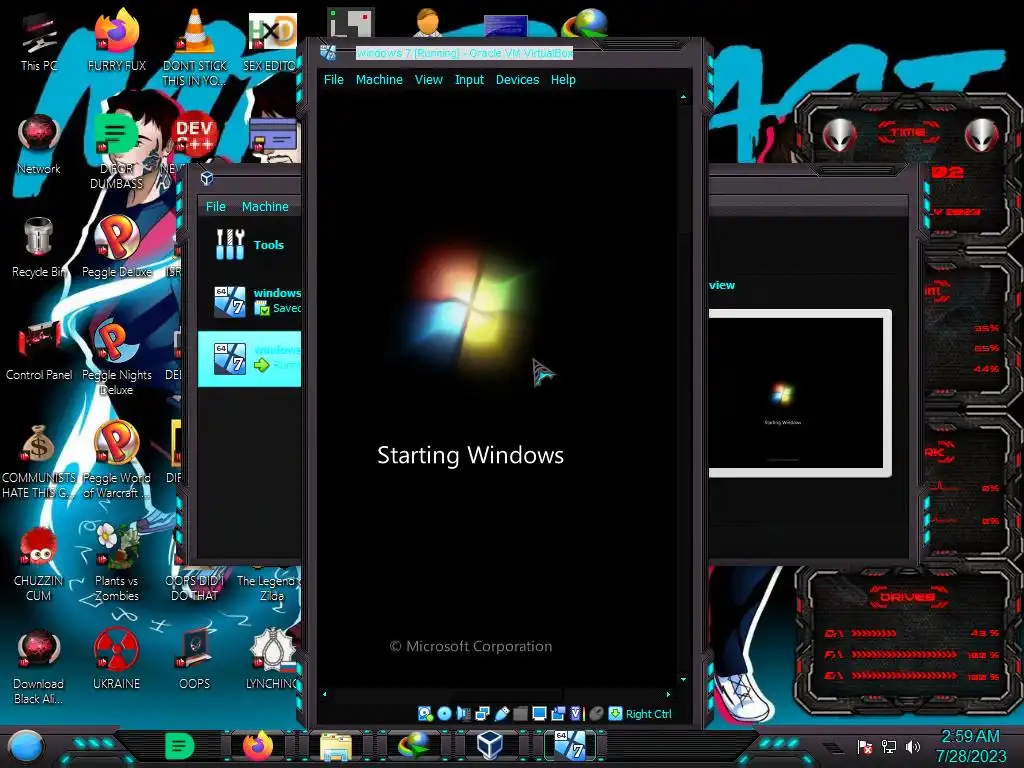Open the Plants vs Zombies shortcut

click(x=117, y=563)
